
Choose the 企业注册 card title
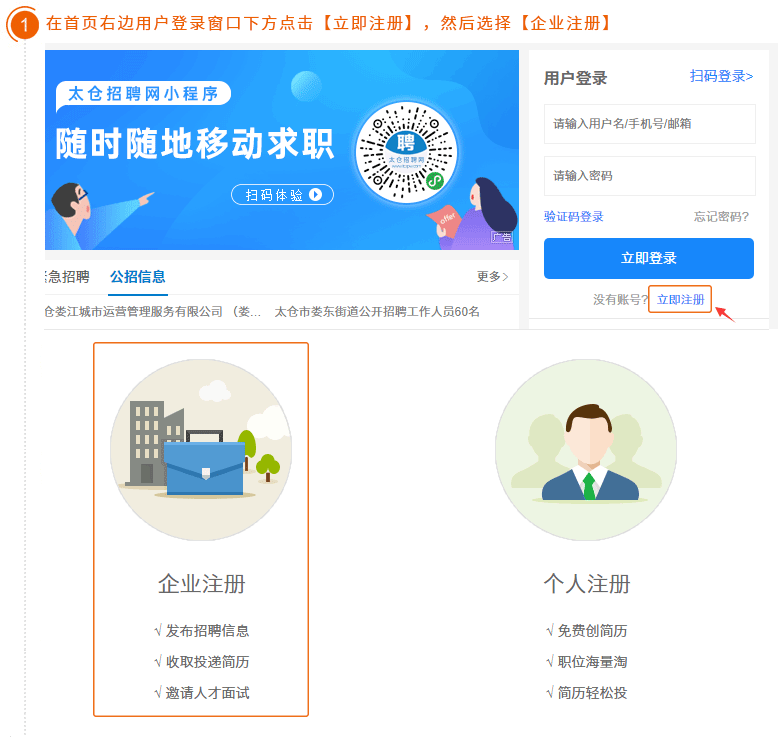(x=201, y=584)
